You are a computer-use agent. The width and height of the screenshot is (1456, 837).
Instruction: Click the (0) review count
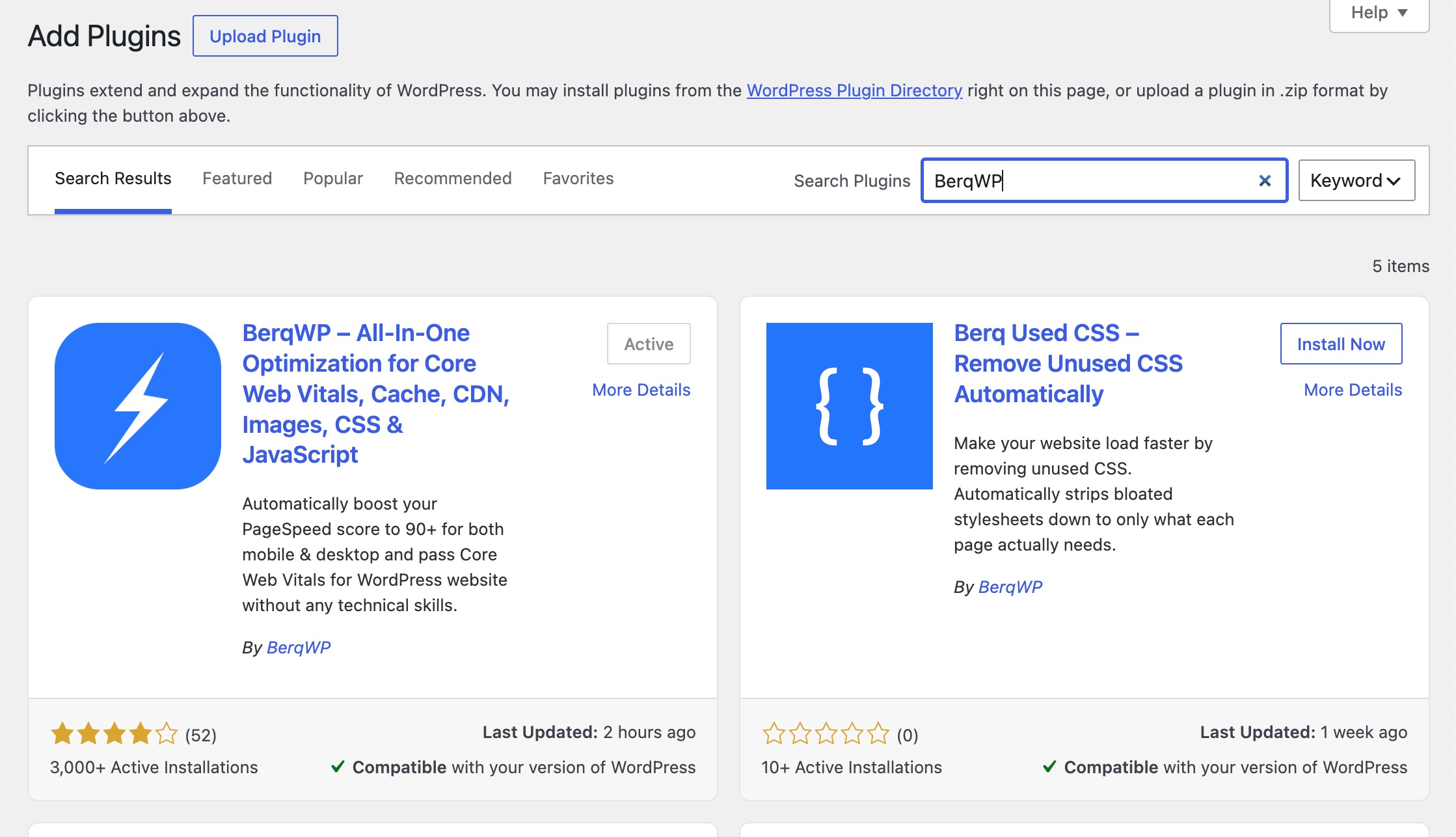[x=908, y=735]
